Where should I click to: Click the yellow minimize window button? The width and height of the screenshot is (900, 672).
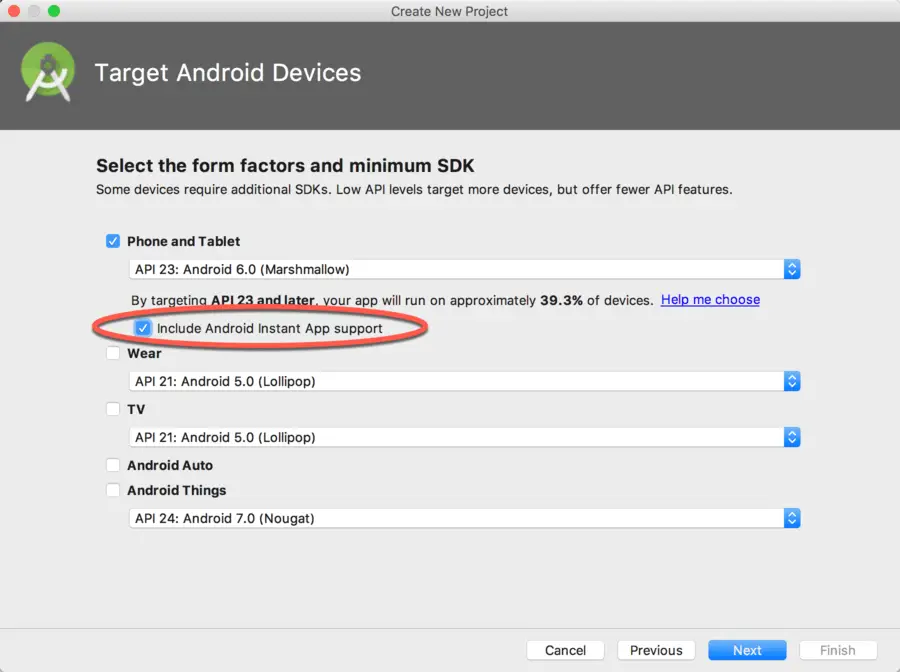34,11
